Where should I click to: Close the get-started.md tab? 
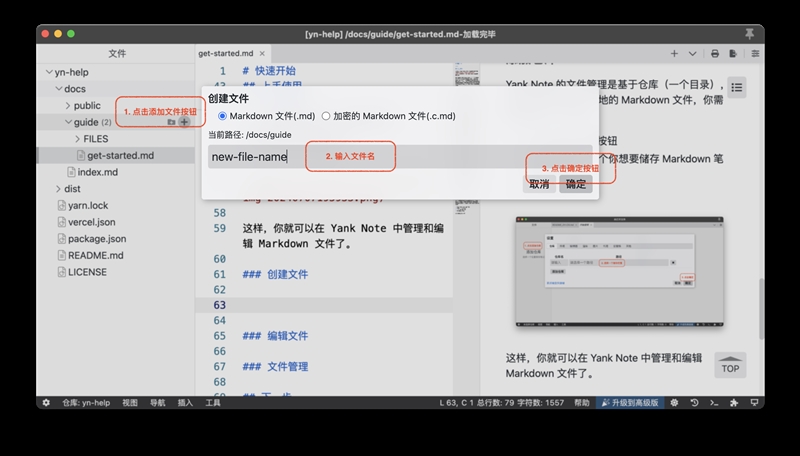point(262,53)
